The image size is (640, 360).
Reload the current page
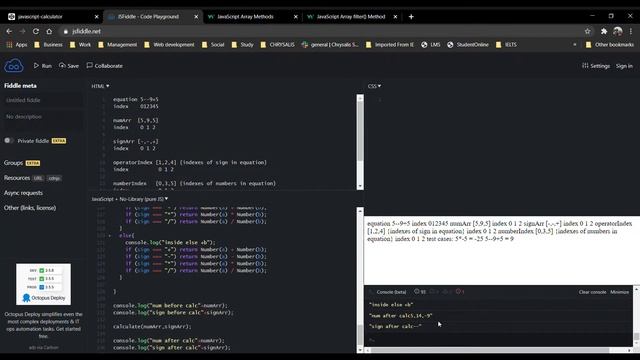tap(36, 31)
